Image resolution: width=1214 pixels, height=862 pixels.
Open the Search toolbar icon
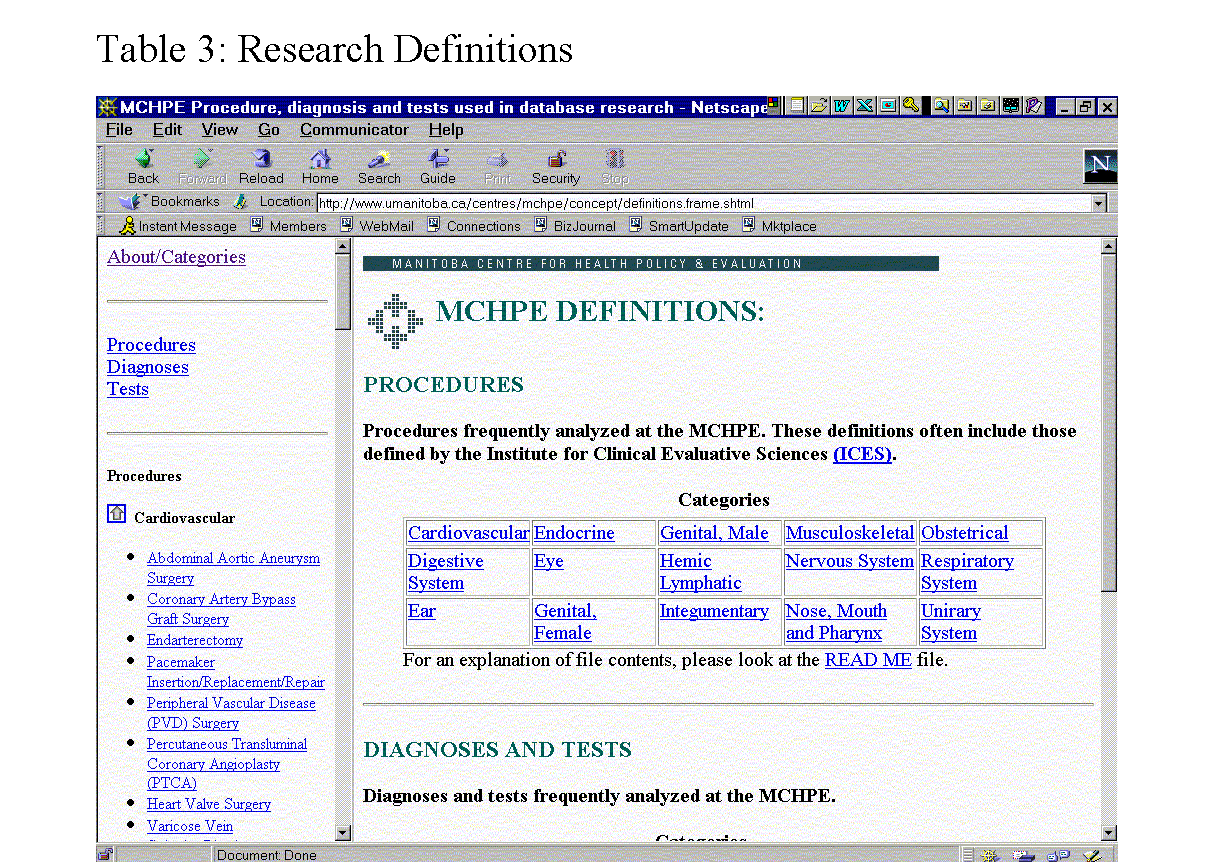tap(379, 160)
